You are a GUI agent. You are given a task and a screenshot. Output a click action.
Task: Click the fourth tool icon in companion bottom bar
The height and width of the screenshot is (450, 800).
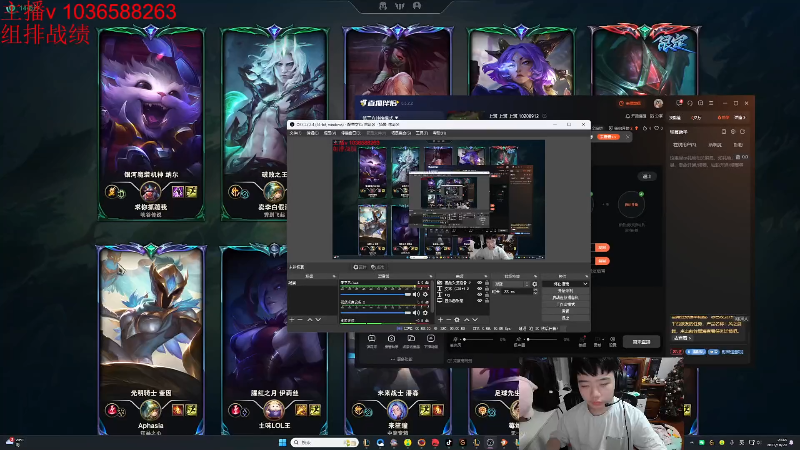pos(431,338)
